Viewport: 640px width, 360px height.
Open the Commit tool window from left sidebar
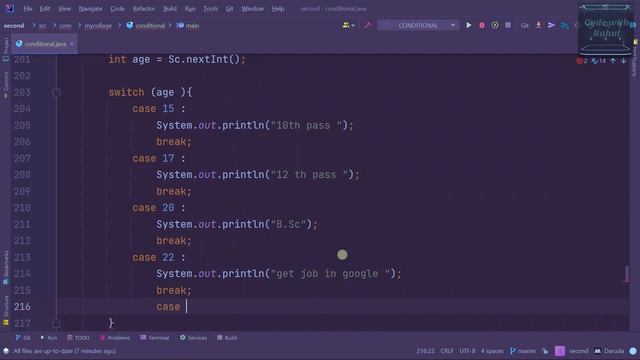pyautogui.click(x=6, y=85)
